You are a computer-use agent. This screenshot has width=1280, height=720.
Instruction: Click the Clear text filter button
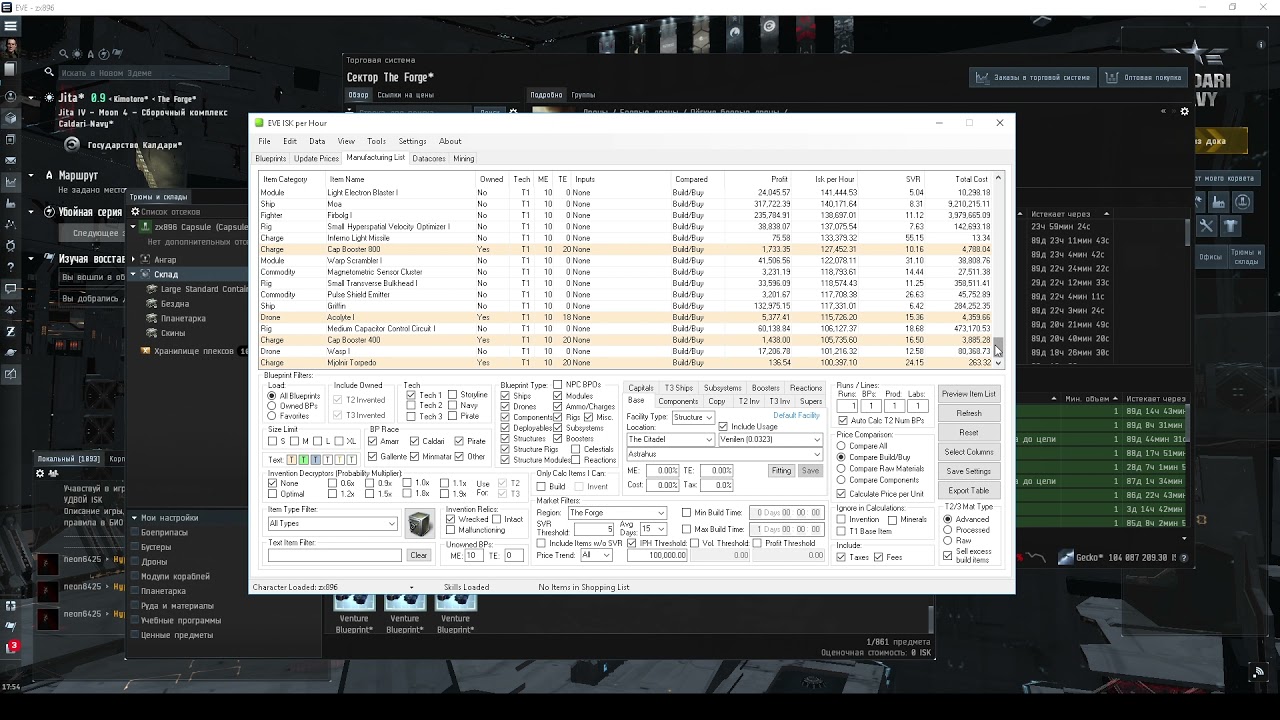click(418, 555)
